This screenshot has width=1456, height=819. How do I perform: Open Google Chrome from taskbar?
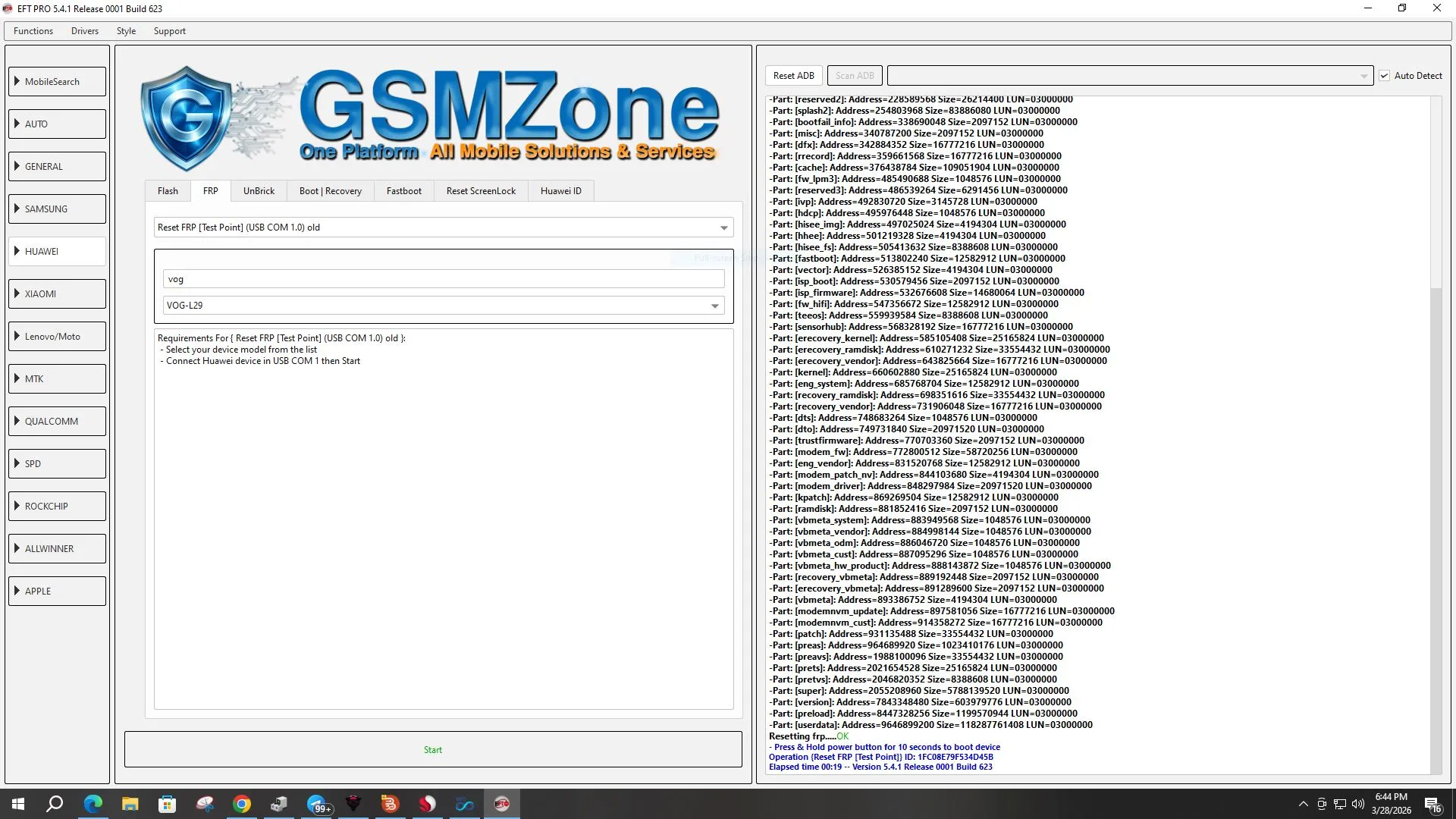coord(242,804)
